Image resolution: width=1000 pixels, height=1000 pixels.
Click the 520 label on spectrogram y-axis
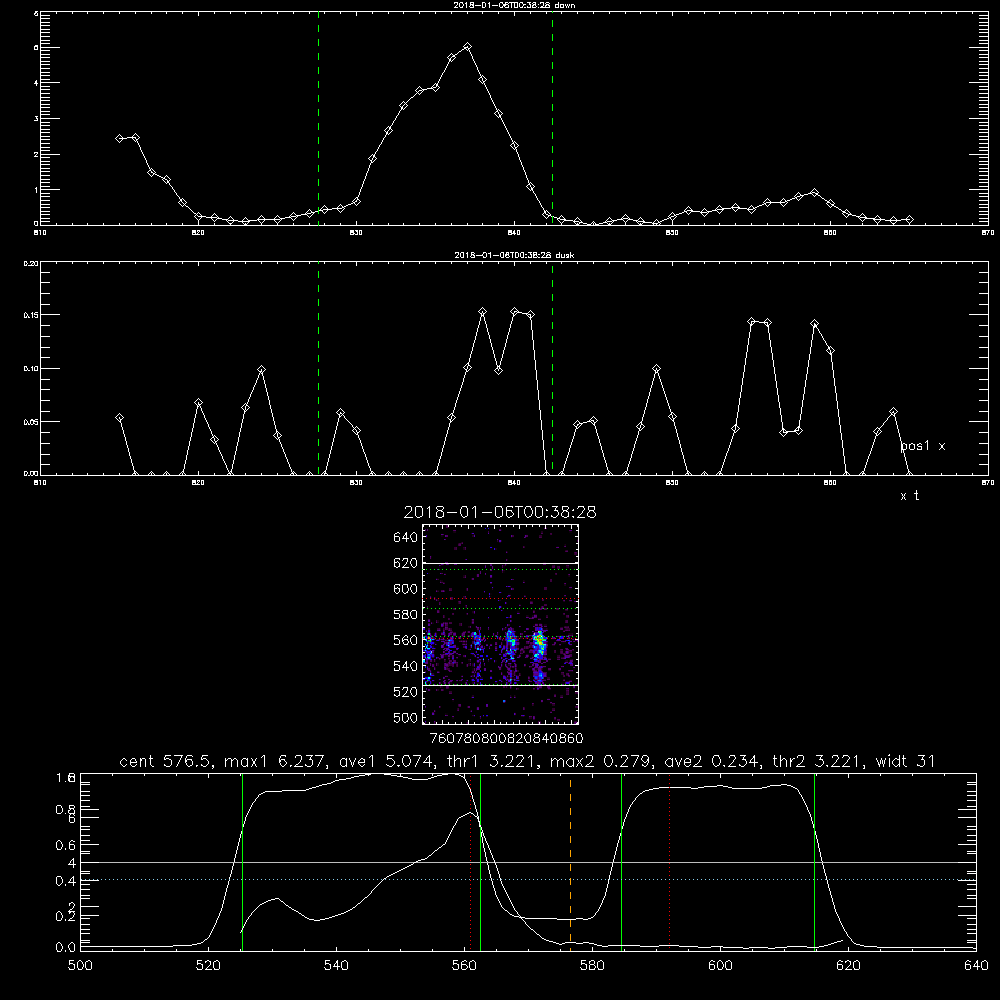coord(406,692)
